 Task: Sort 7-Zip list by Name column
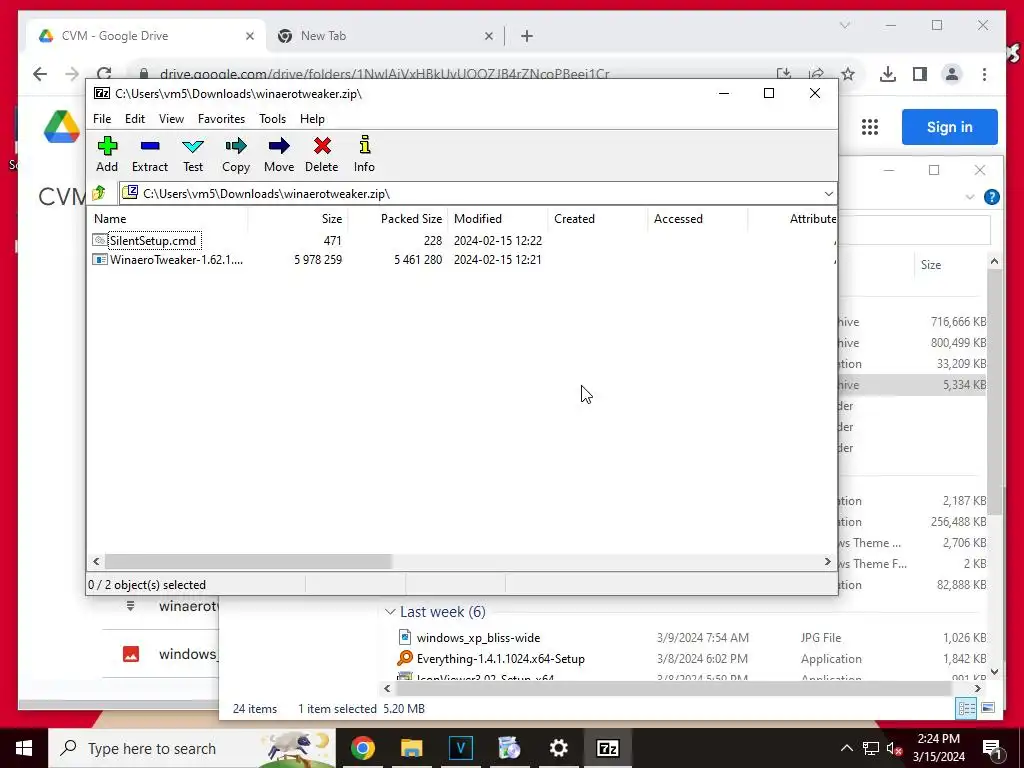coord(168,219)
